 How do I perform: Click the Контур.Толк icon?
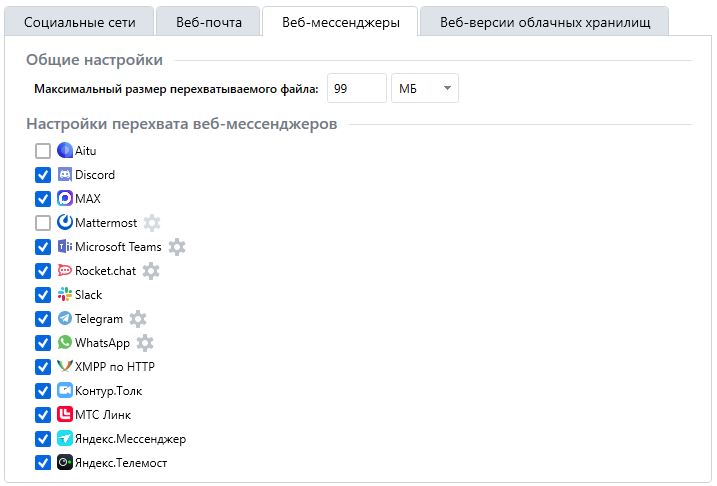(x=64, y=390)
